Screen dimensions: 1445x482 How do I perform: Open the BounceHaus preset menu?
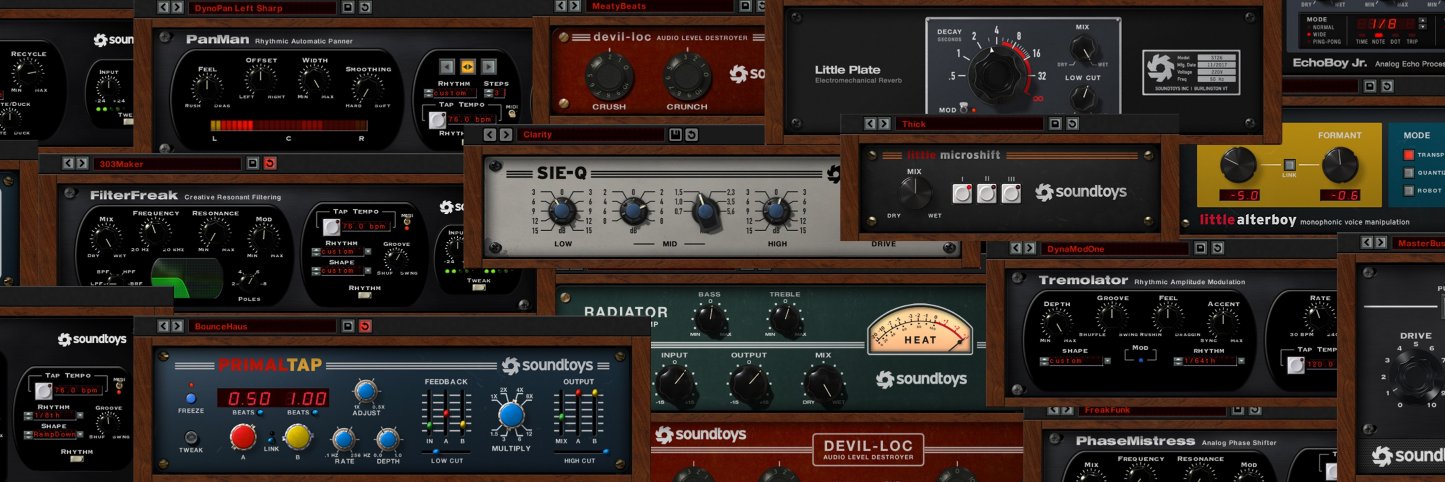pyautogui.click(x=262, y=326)
